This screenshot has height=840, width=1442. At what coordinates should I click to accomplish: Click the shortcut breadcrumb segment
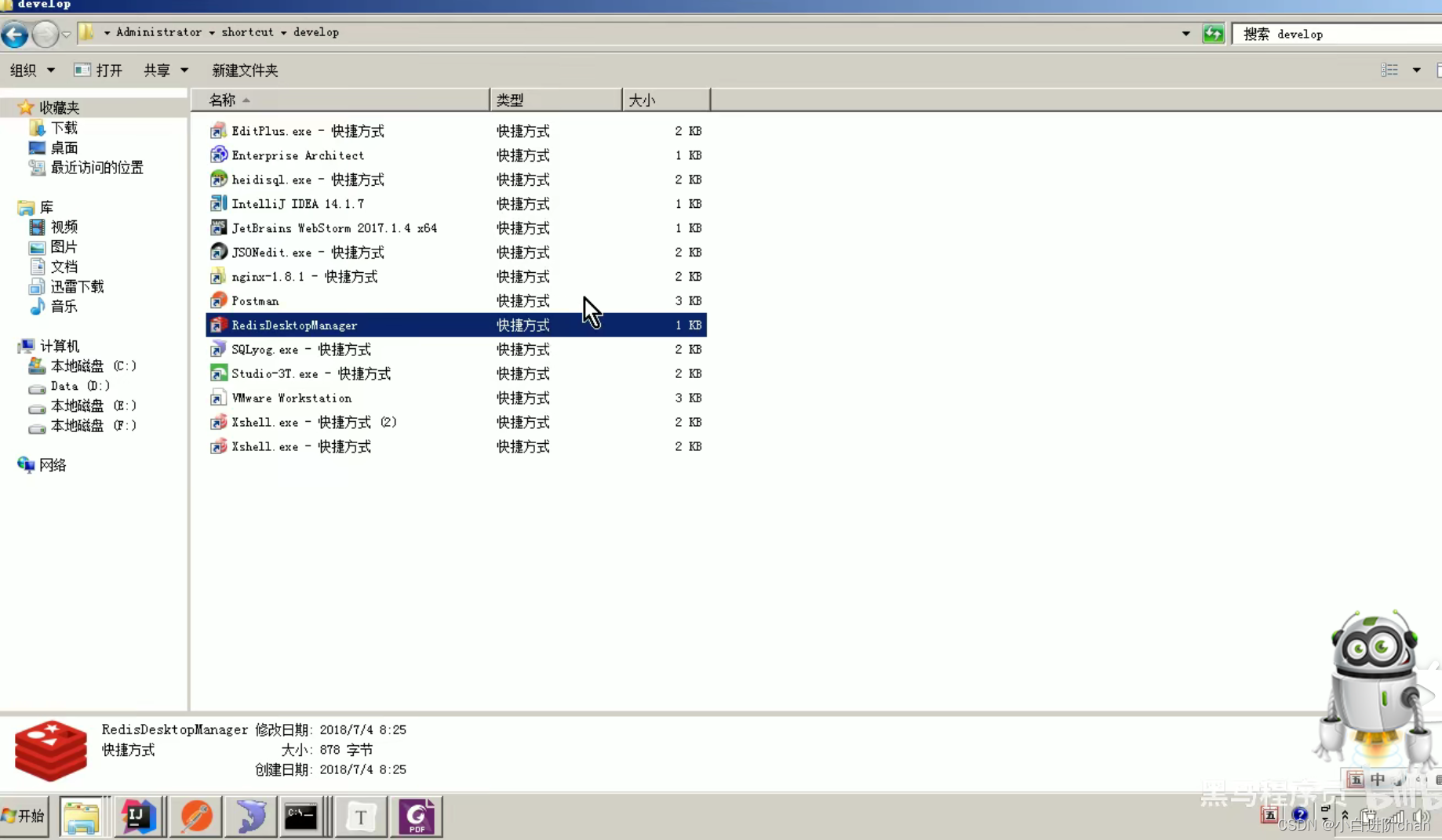247,32
